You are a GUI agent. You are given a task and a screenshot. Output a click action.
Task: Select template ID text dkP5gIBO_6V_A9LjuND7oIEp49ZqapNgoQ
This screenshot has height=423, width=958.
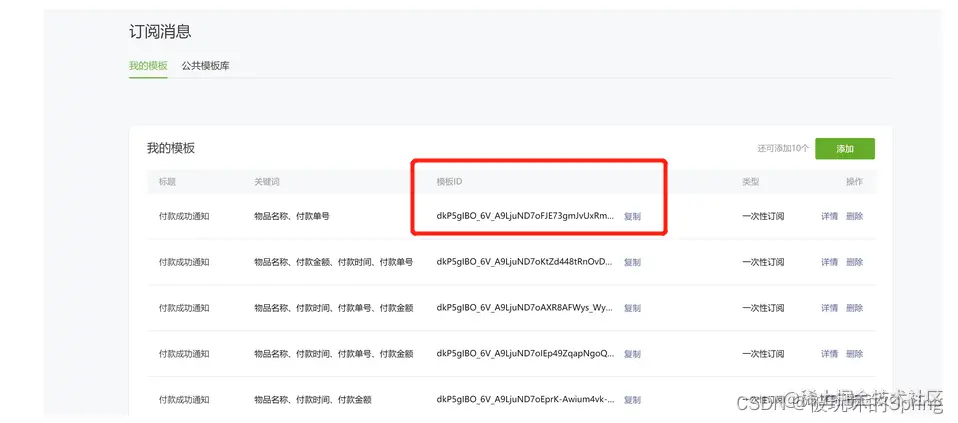tap(525, 353)
